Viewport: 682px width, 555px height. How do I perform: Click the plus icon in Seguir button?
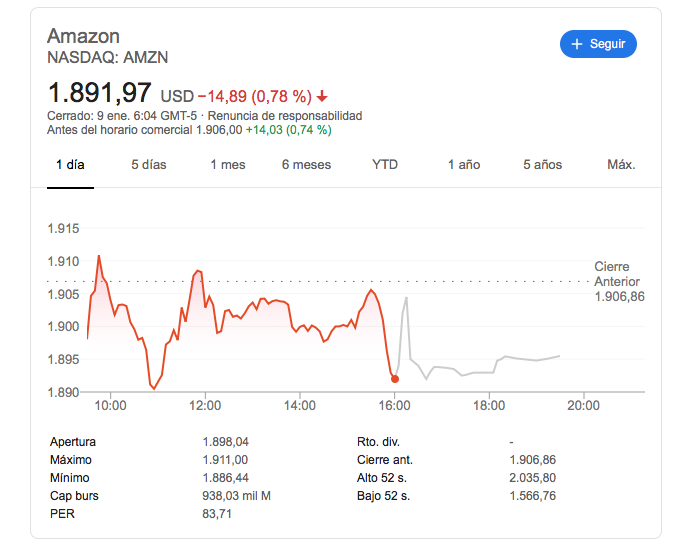(x=577, y=44)
